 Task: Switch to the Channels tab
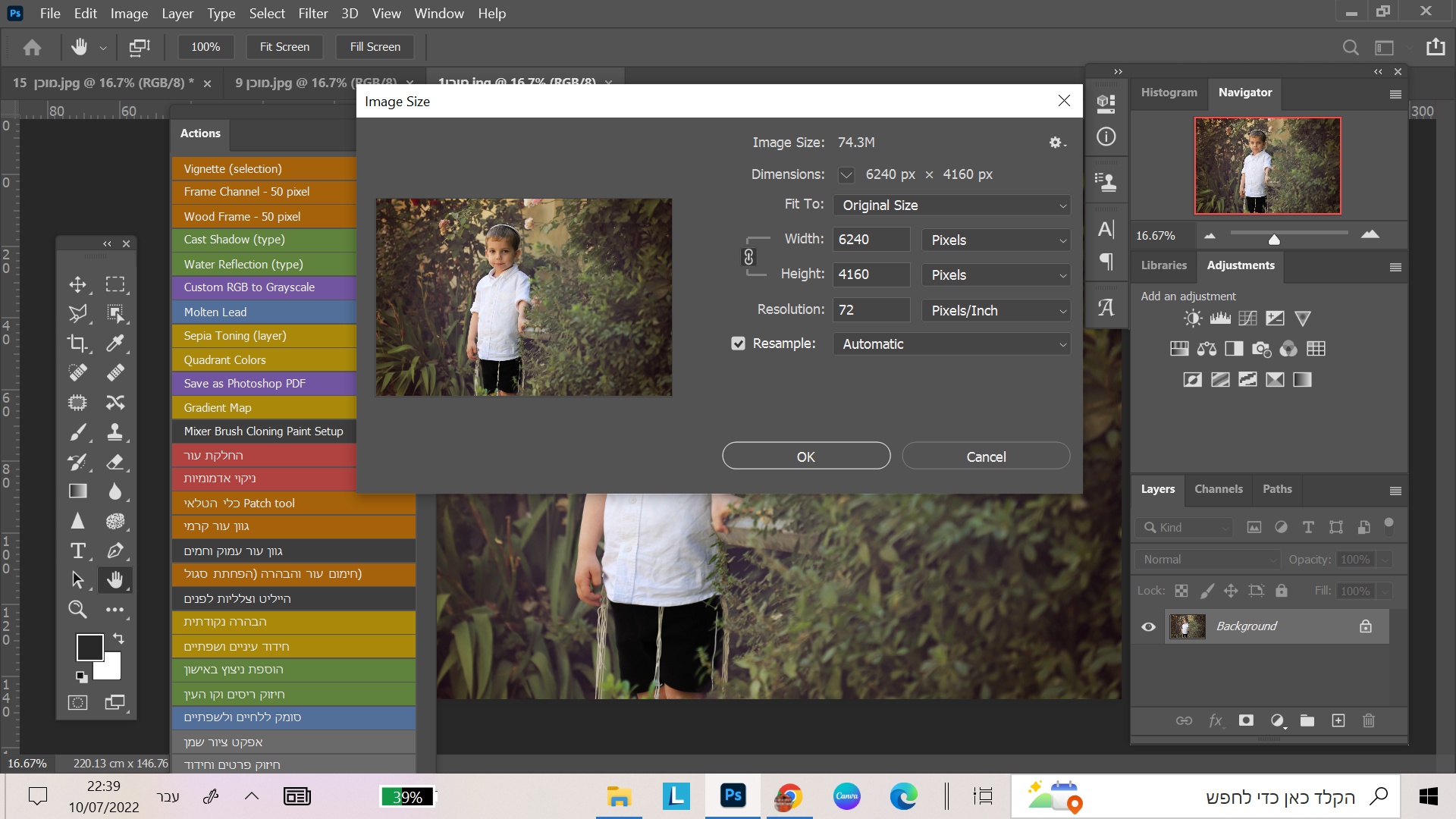pyautogui.click(x=1218, y=489)
